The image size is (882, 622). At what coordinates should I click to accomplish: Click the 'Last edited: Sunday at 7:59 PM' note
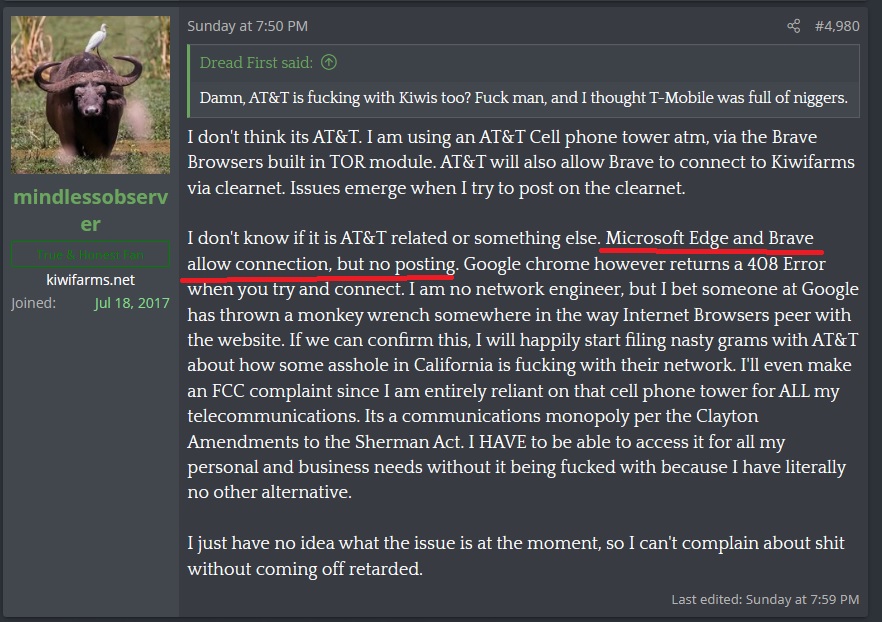pyautogui.click(x=765, y=600)
